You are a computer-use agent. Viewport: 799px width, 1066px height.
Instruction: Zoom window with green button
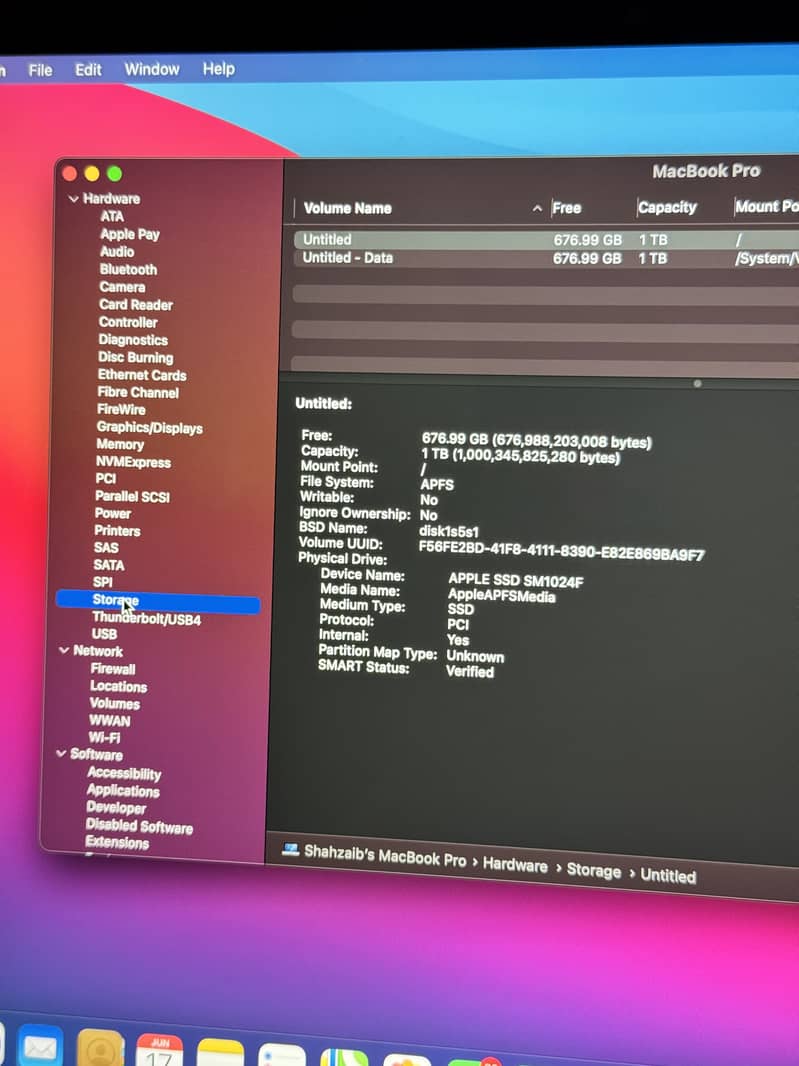click(x=114, y=173)
